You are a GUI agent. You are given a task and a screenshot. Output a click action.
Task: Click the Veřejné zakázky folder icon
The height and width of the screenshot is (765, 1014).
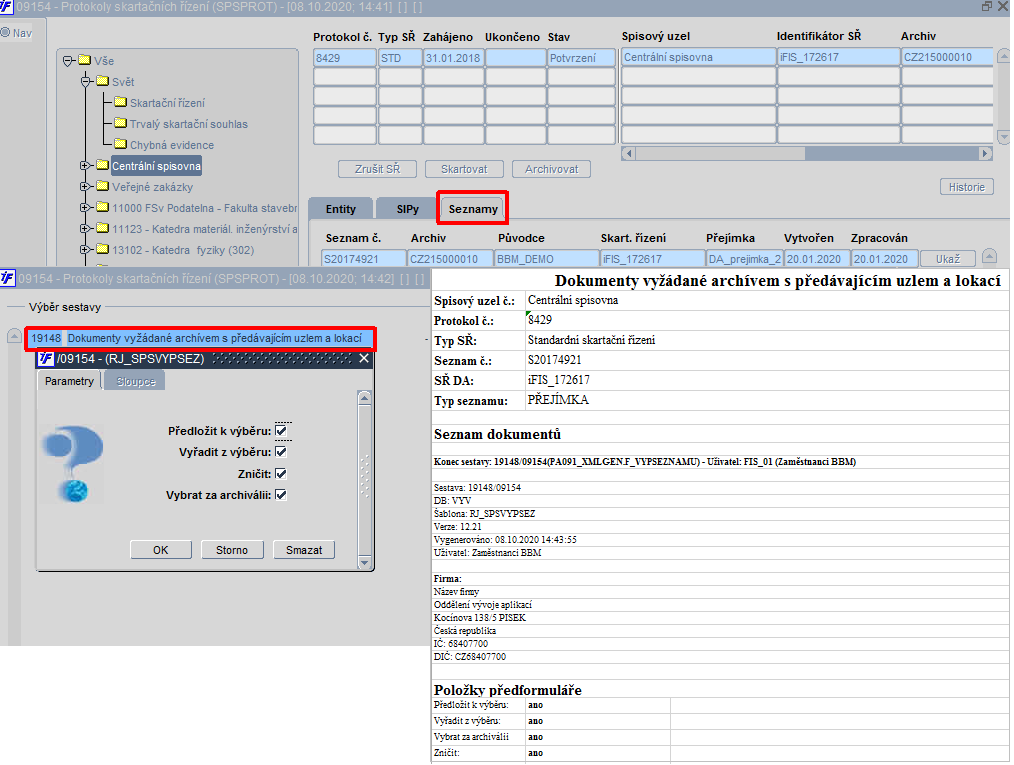[102, 187]
